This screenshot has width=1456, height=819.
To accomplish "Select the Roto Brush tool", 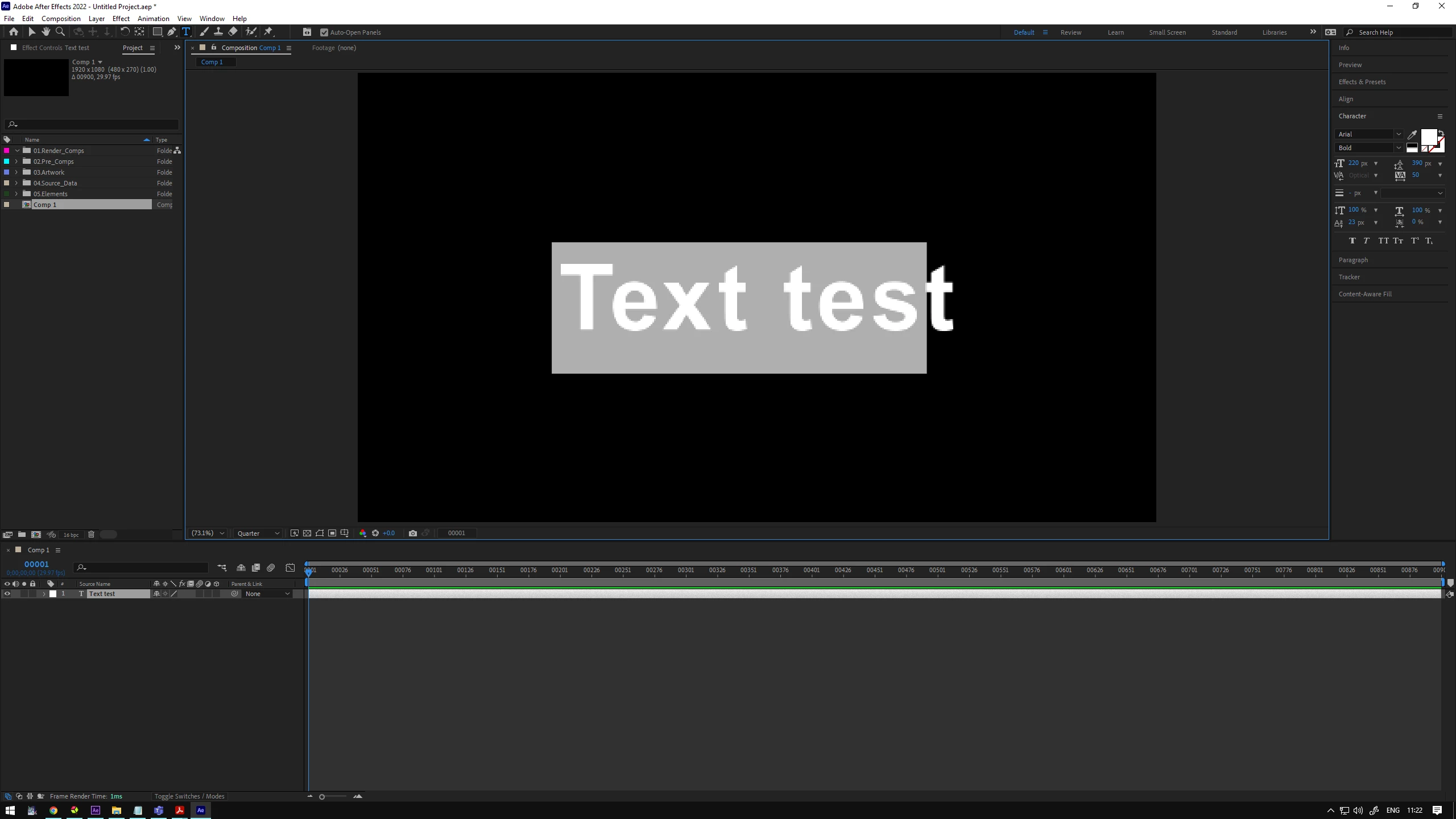I will pos(251,32).
